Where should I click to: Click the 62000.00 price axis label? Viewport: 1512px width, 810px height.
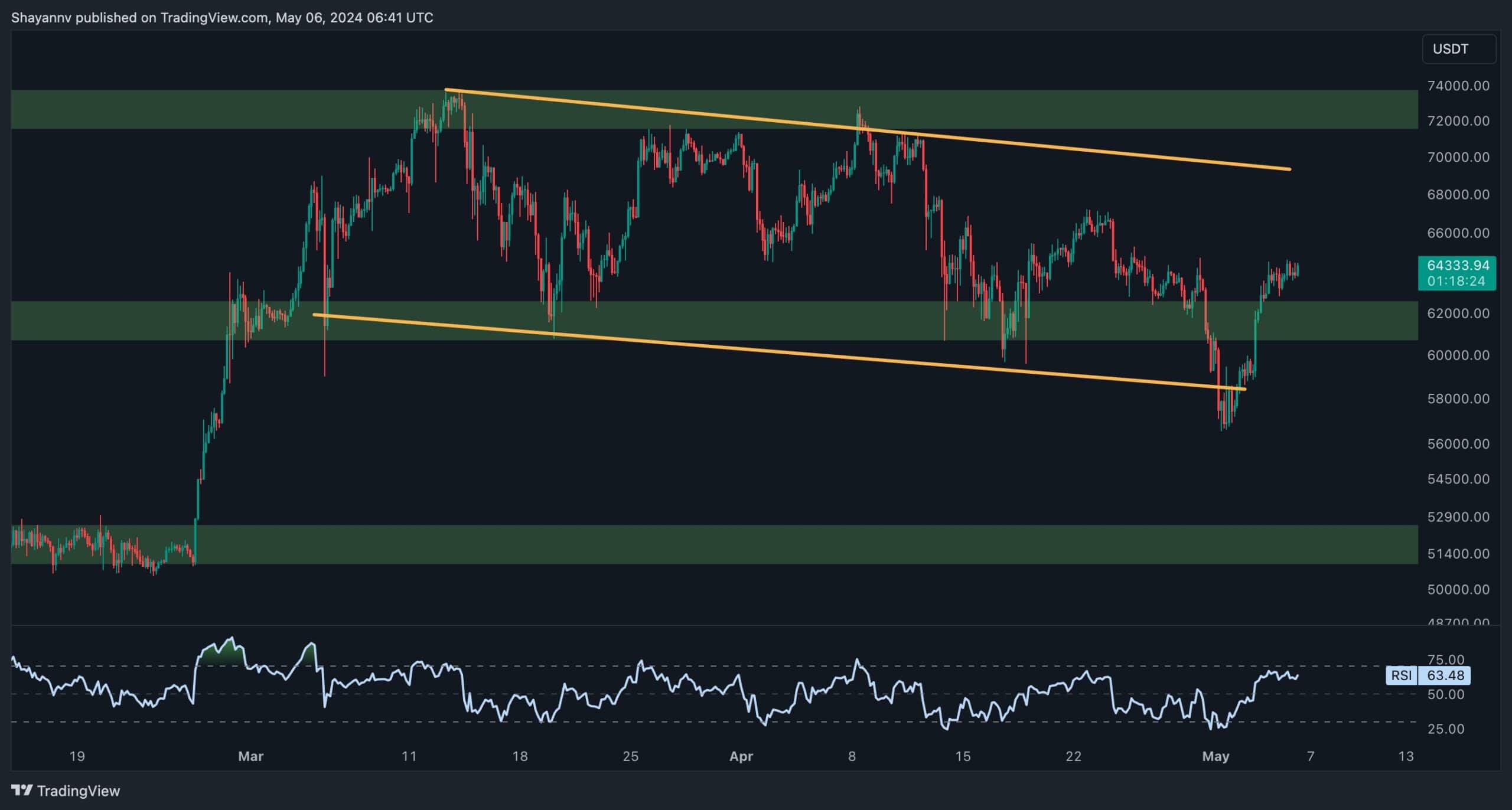(x=1458, y=313)
